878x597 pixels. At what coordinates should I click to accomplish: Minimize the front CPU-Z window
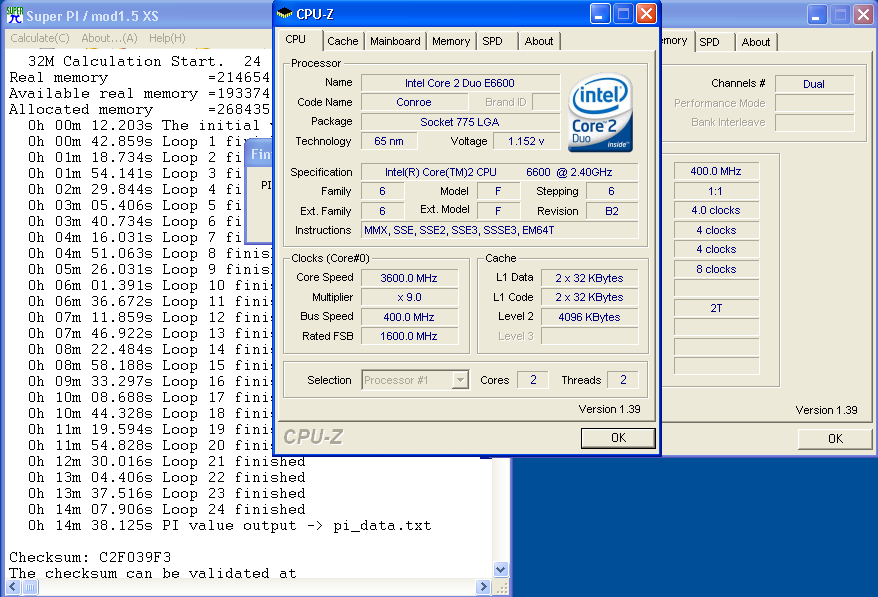pos(600,13)
